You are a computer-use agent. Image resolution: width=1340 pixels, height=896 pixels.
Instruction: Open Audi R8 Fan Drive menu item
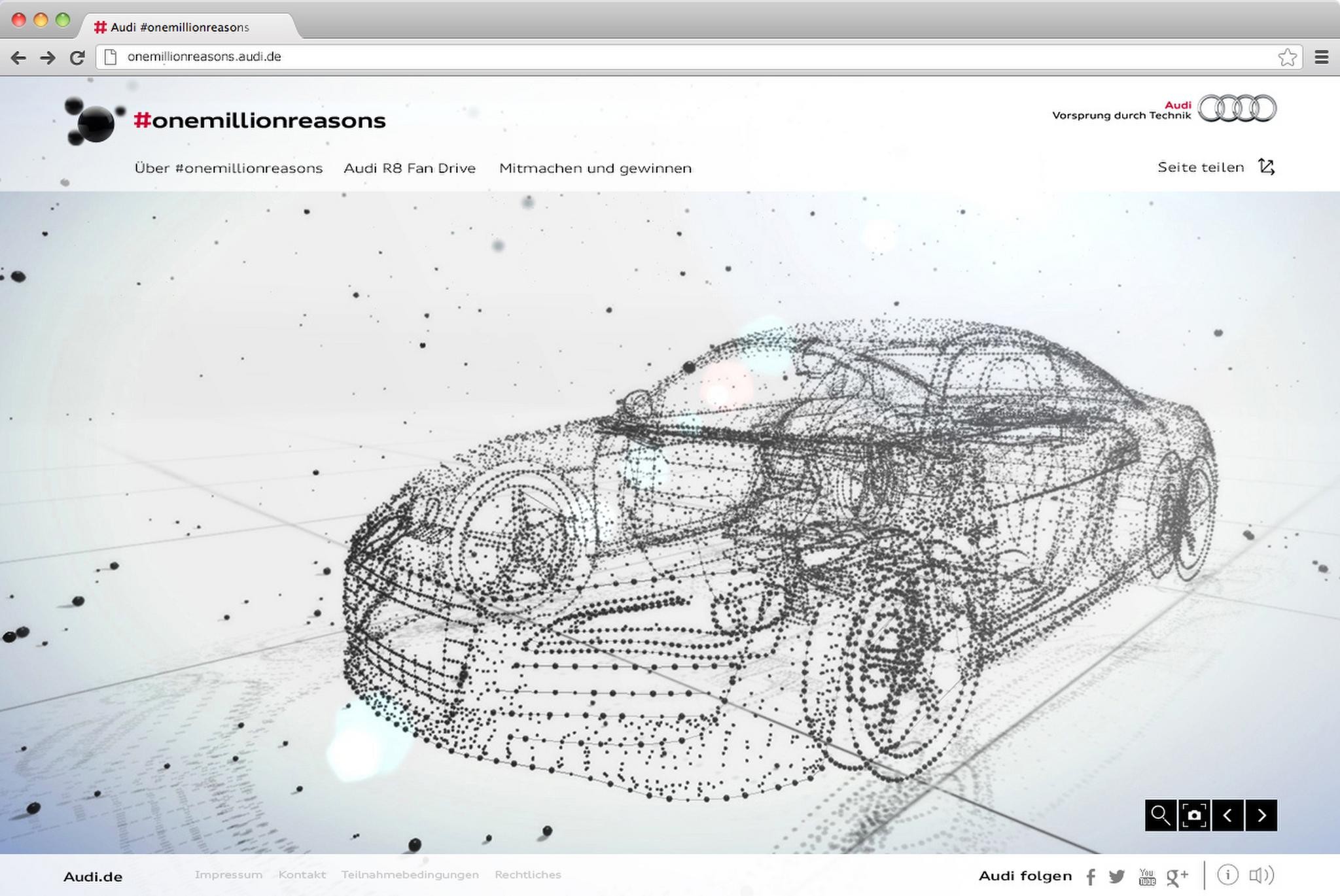click(410, 168)
